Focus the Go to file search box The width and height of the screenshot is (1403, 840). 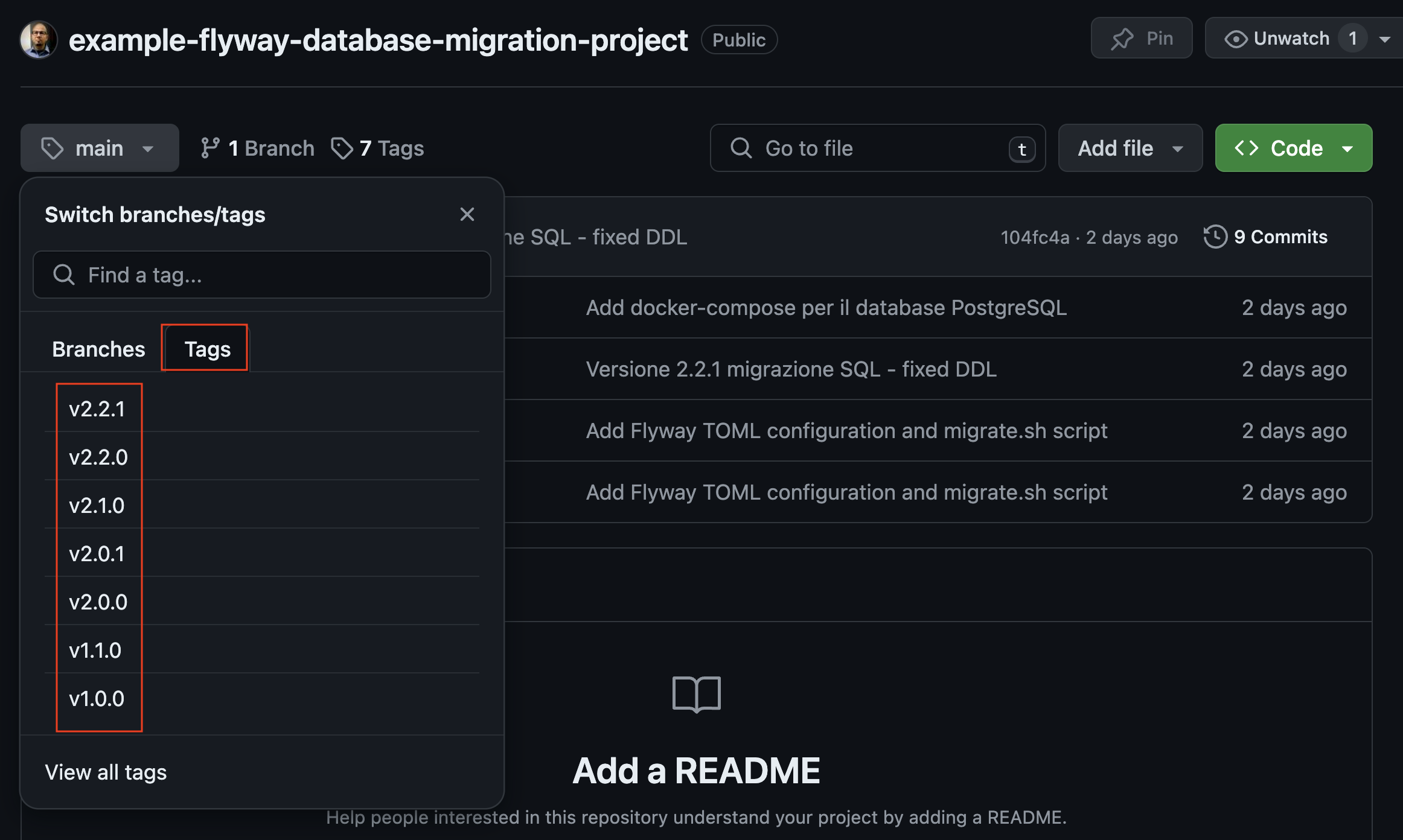coord(878,148)
